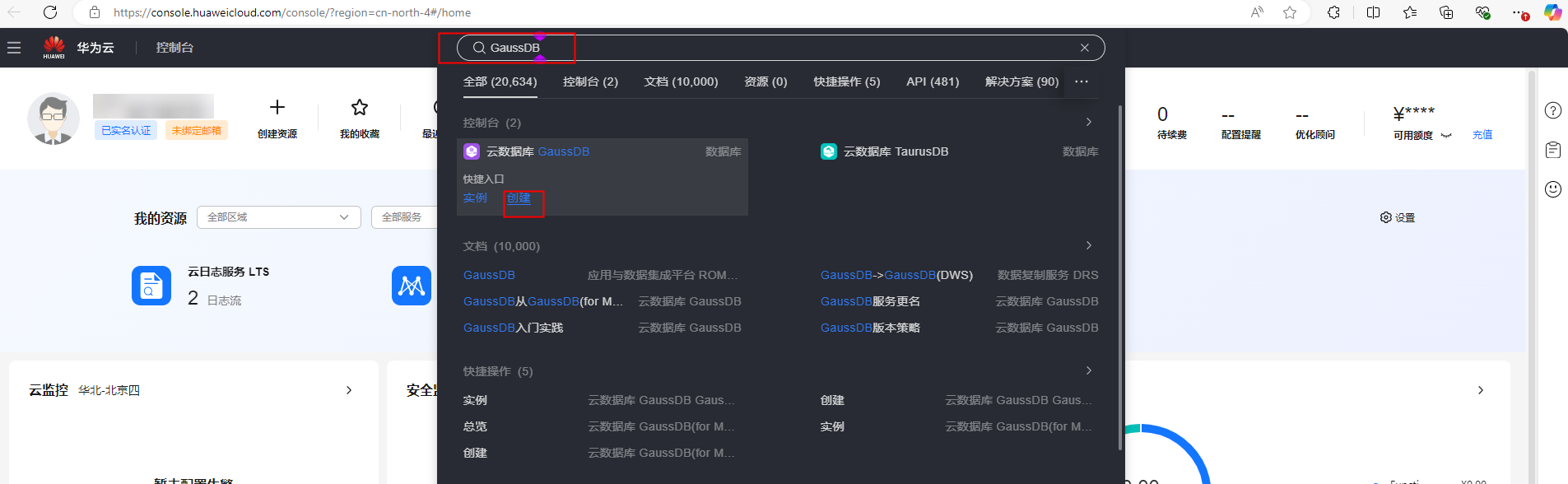Open the 全部服务 dropdown
This screenshot has width=1568, height=484.
[x=404, y=217]
